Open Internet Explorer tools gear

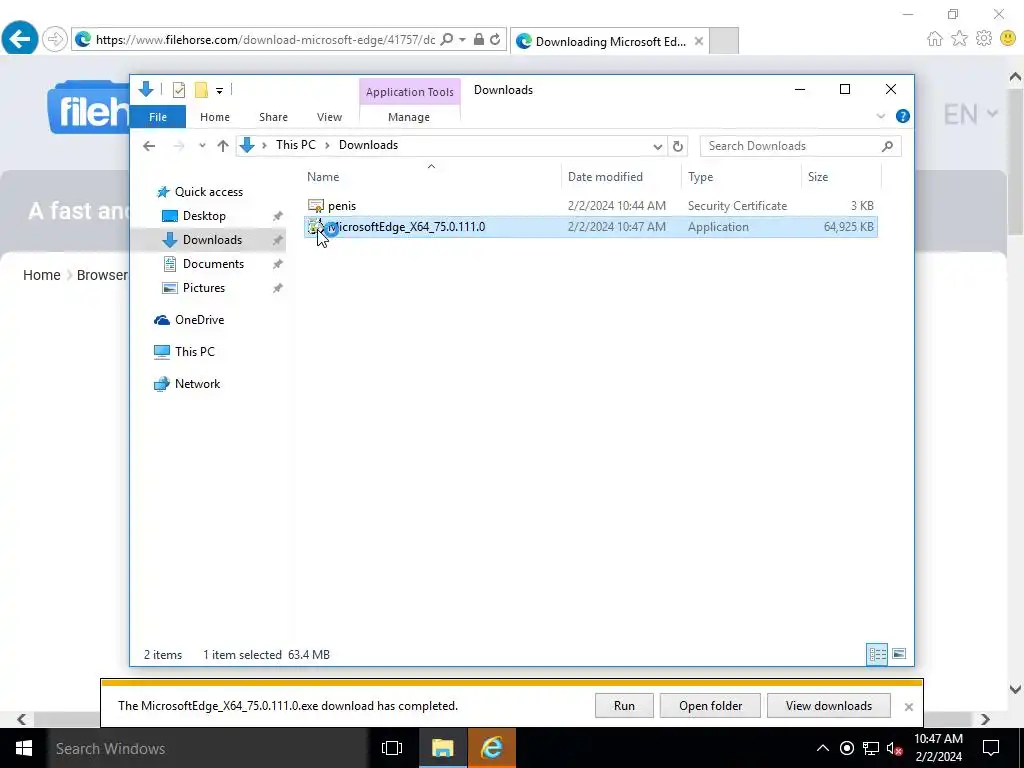(984, 39)
